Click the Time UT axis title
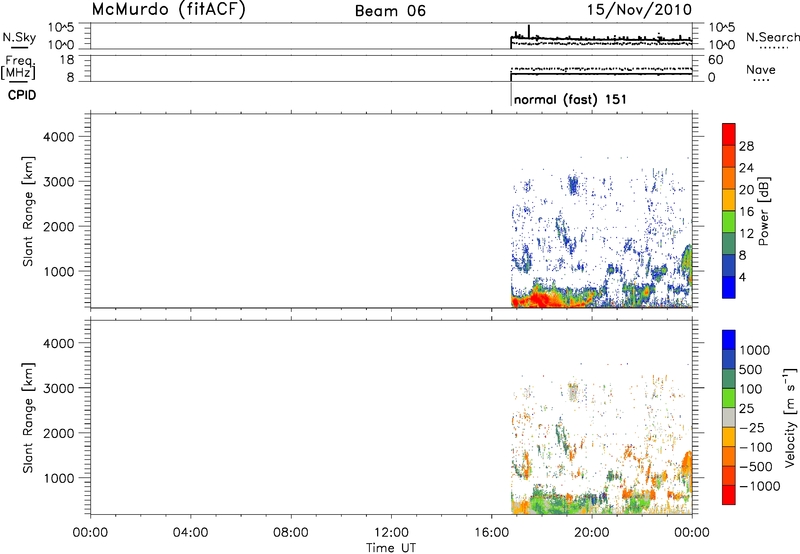Viewport: 800px width, 554px height. (x=391, y=548)
